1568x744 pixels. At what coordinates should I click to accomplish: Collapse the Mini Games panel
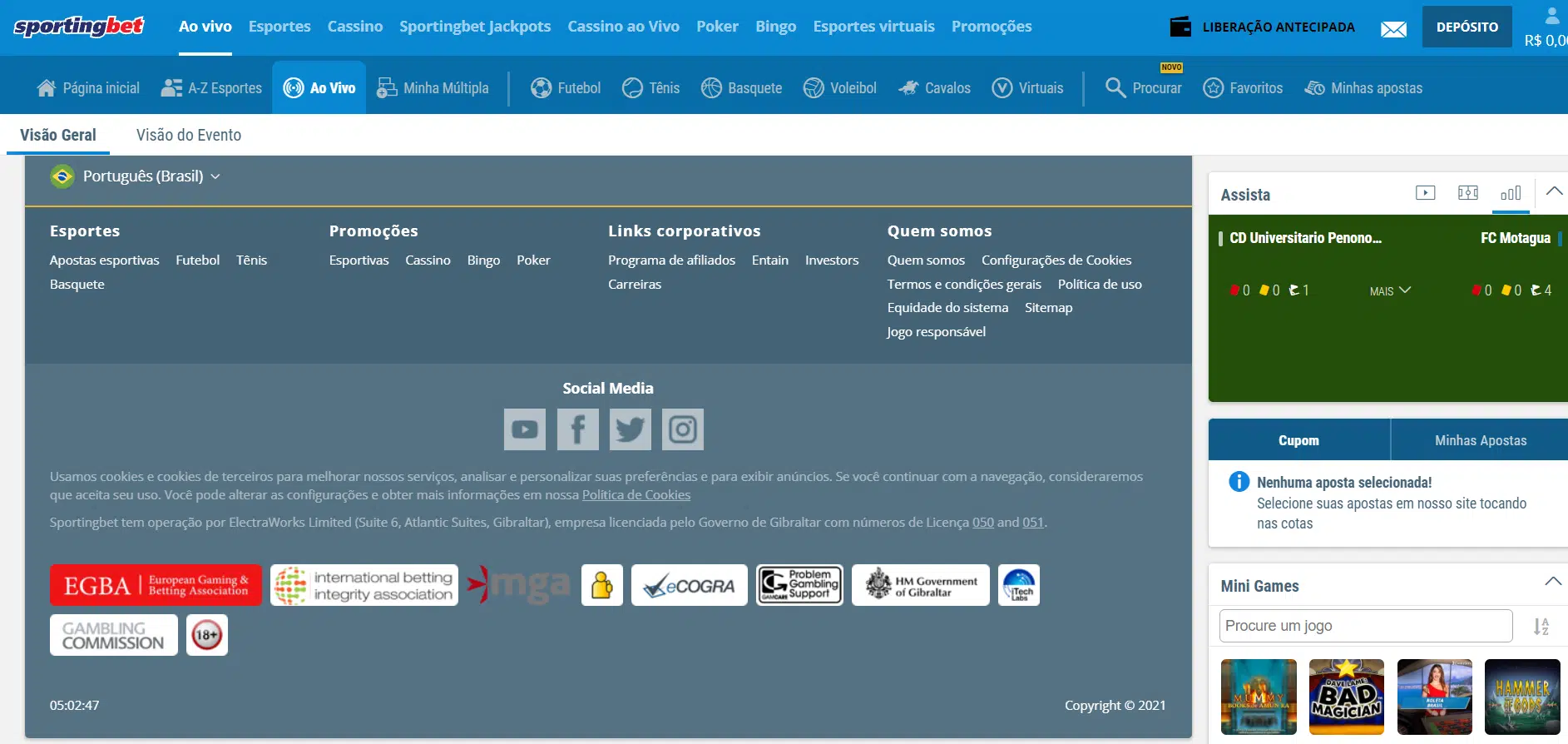point(1553,582)
